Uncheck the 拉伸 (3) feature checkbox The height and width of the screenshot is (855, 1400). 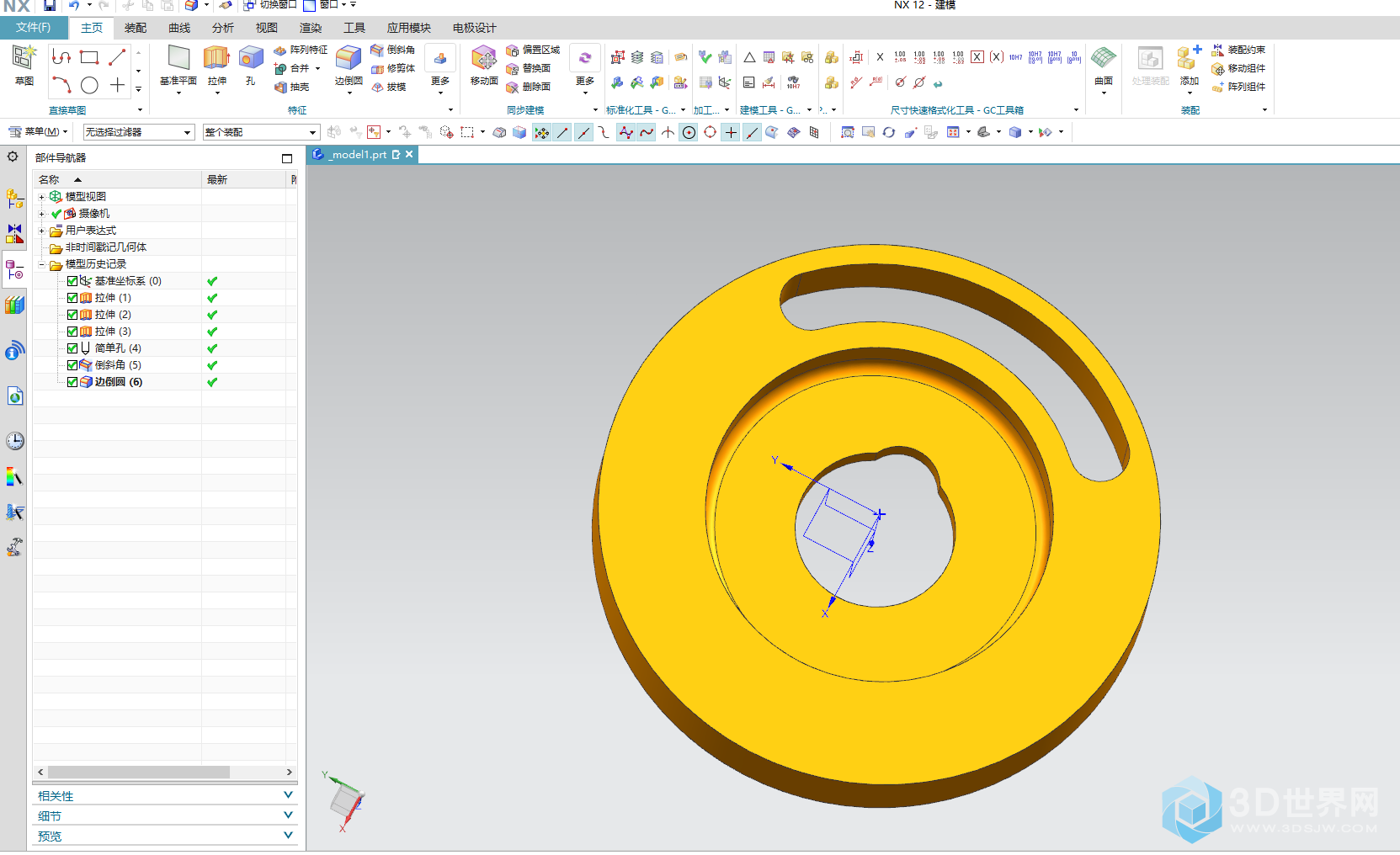point(72,332)
